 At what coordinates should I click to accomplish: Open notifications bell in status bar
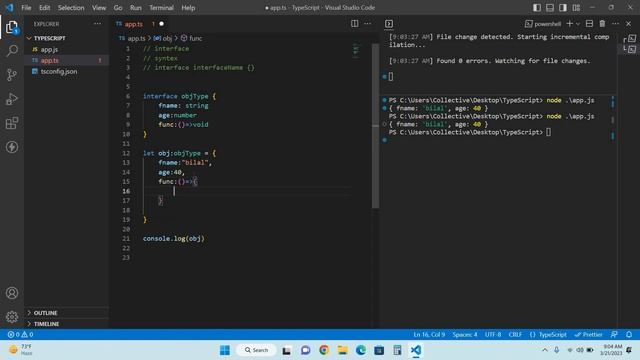click(629, 334)
